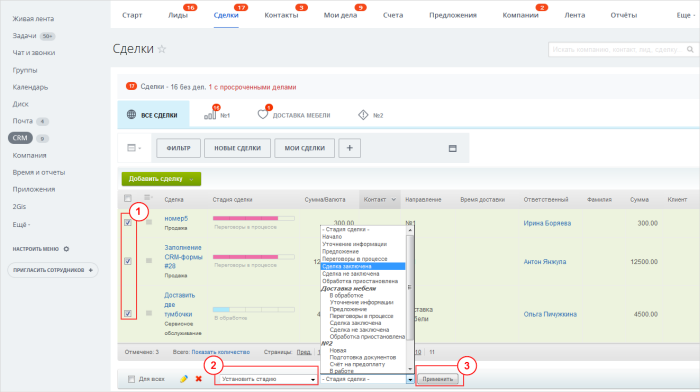Viewport: 700px width, 392px height.
Task: Select Сделка заключена in stage list
Action: 363,266
